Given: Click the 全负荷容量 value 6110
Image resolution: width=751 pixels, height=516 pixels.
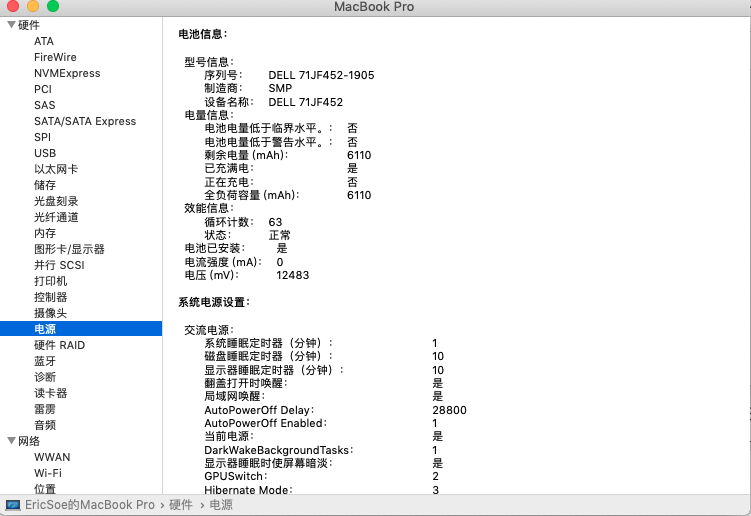Looking at the screenshot, I should click(359, 195).
